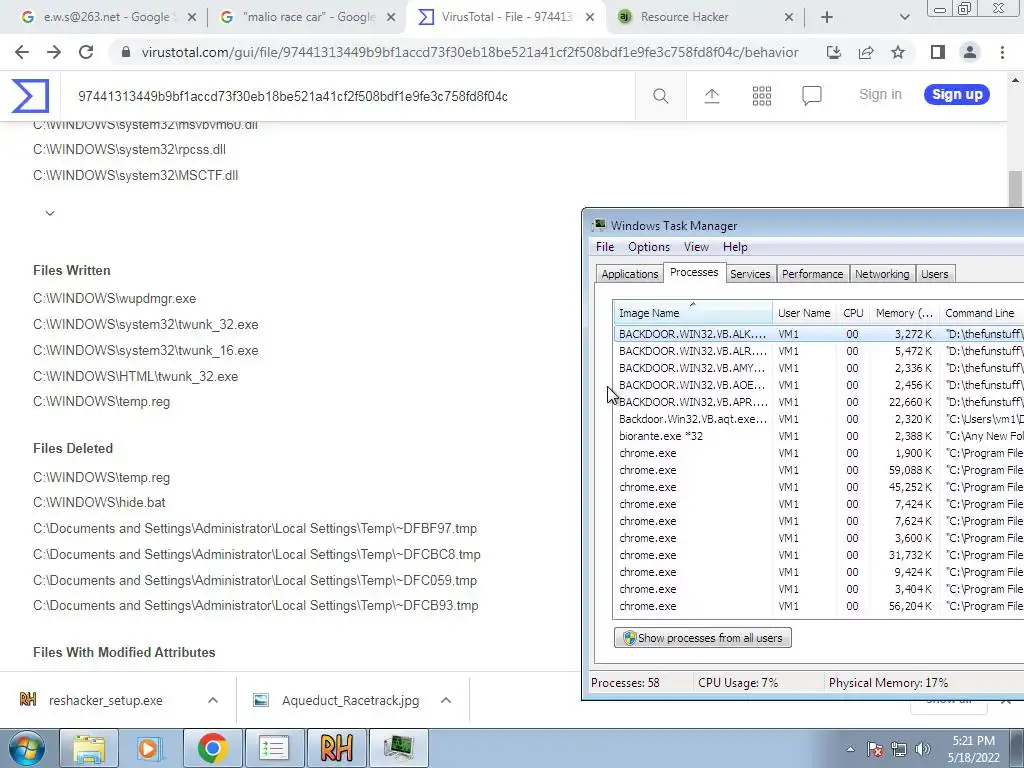
Task: Open Chrome three-dot menu
Action: click(x=1002, y=52)
